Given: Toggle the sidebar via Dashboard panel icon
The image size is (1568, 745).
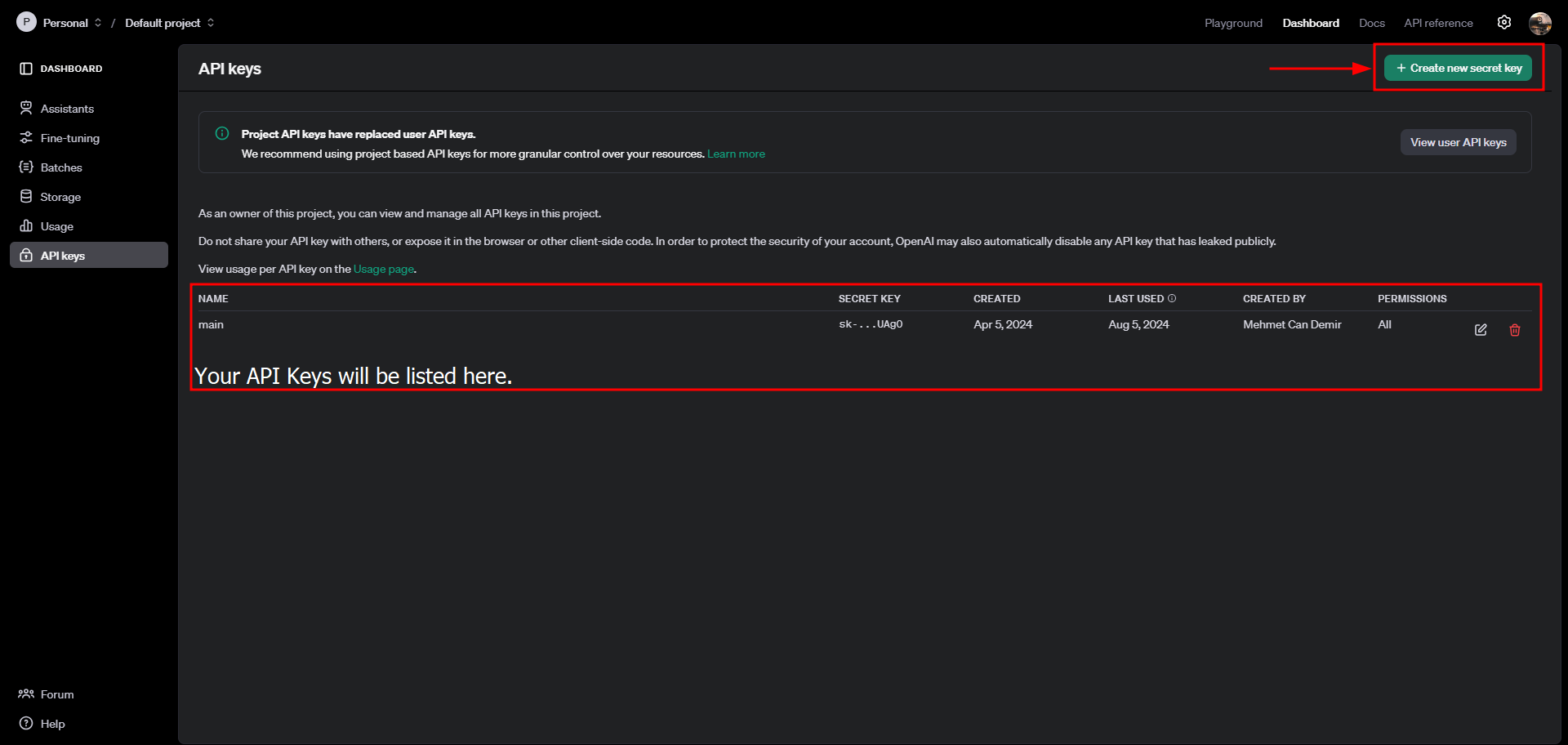Looking at the screenshot, I should tap(26, 69).
